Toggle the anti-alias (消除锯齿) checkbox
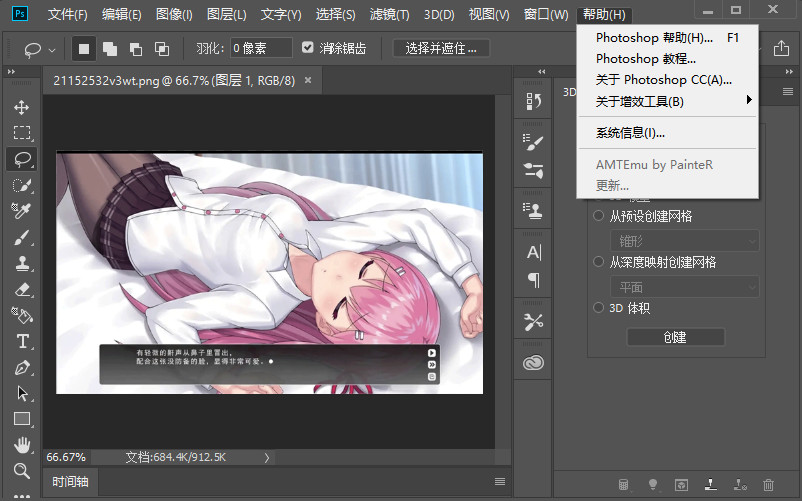The image size is (802, 501). (x=307, y=48)
